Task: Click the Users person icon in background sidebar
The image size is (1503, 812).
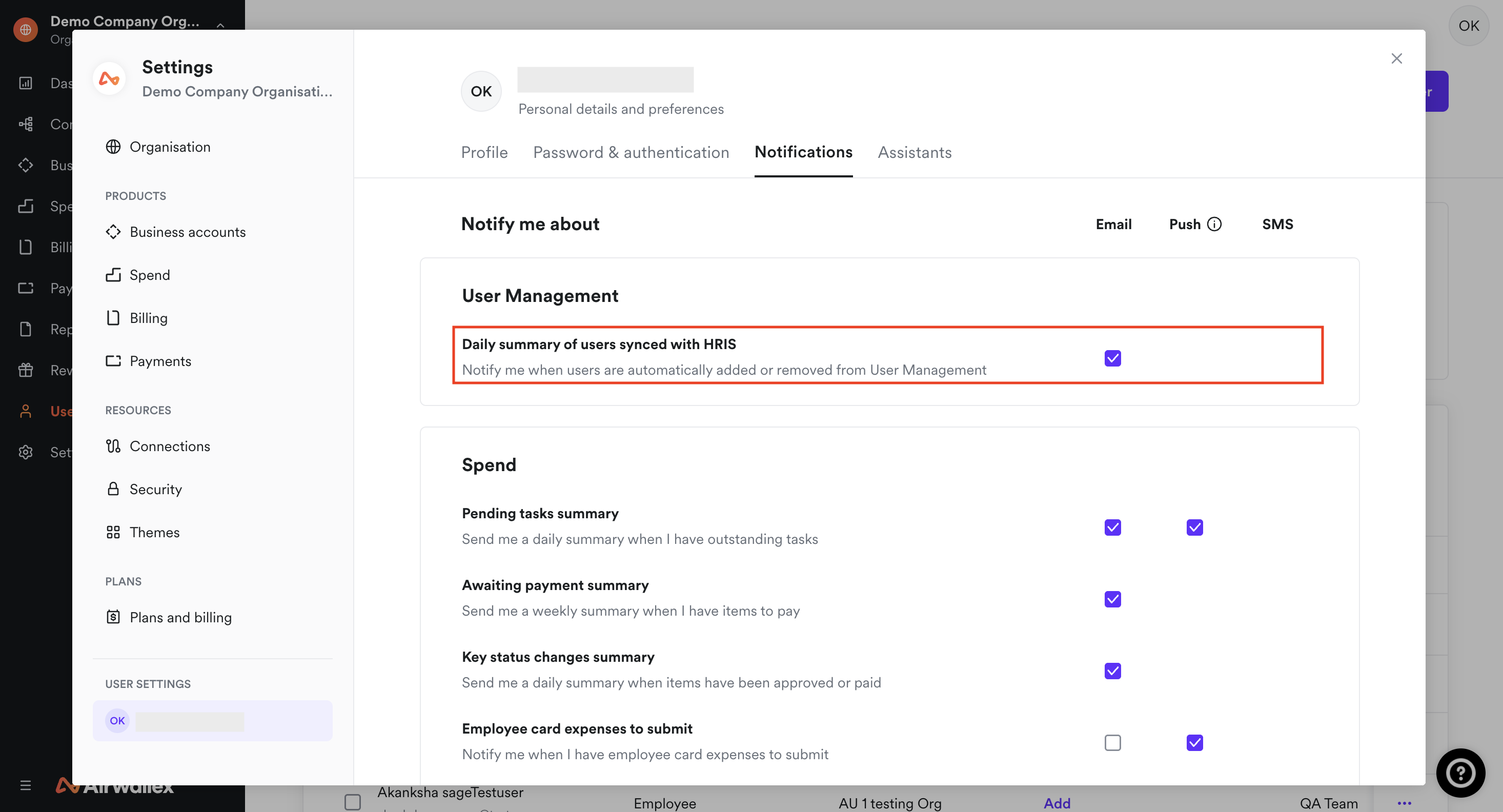Action: pos(26,411)
